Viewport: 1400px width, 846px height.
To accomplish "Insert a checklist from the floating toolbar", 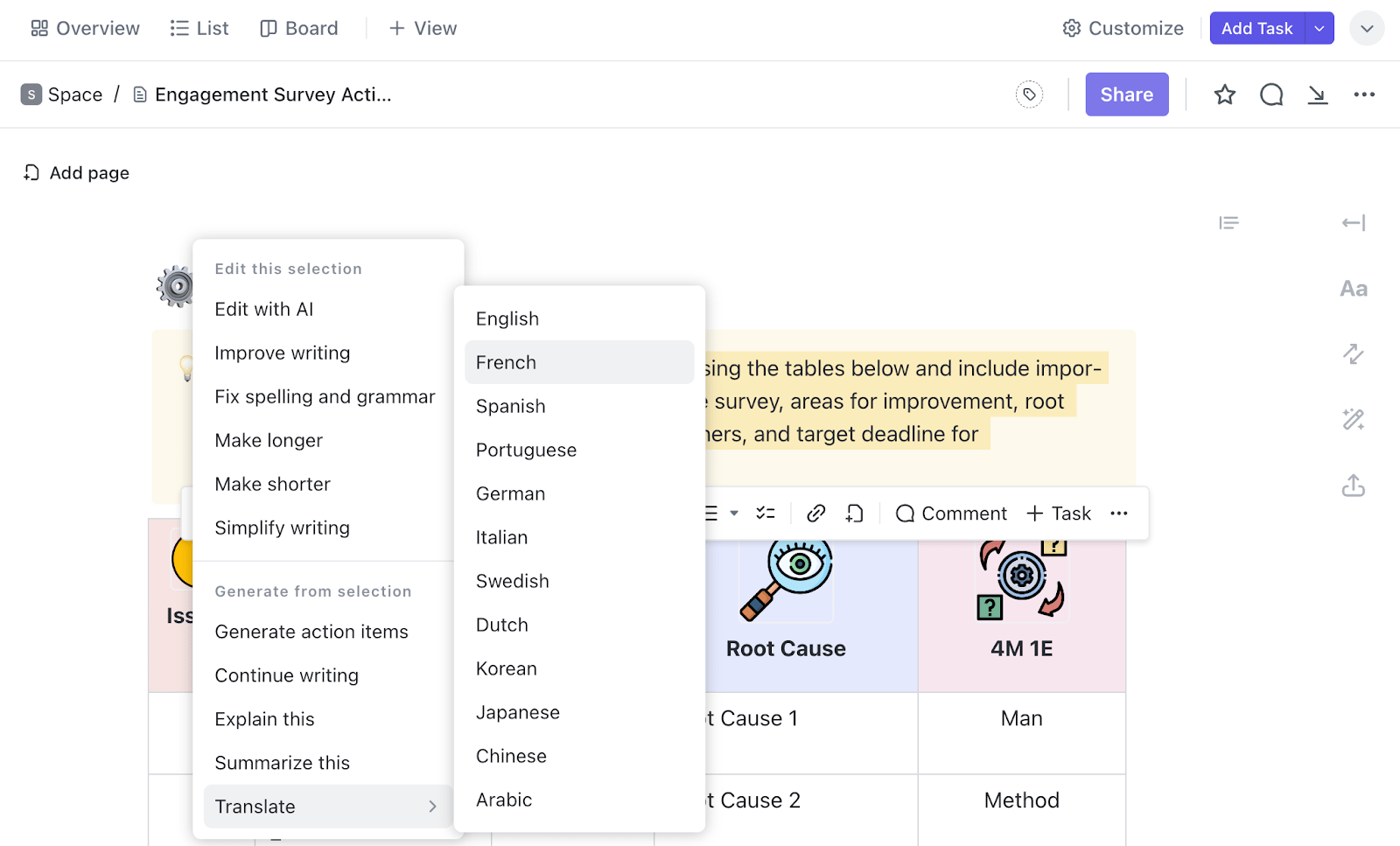I will (x=766, y=513).
